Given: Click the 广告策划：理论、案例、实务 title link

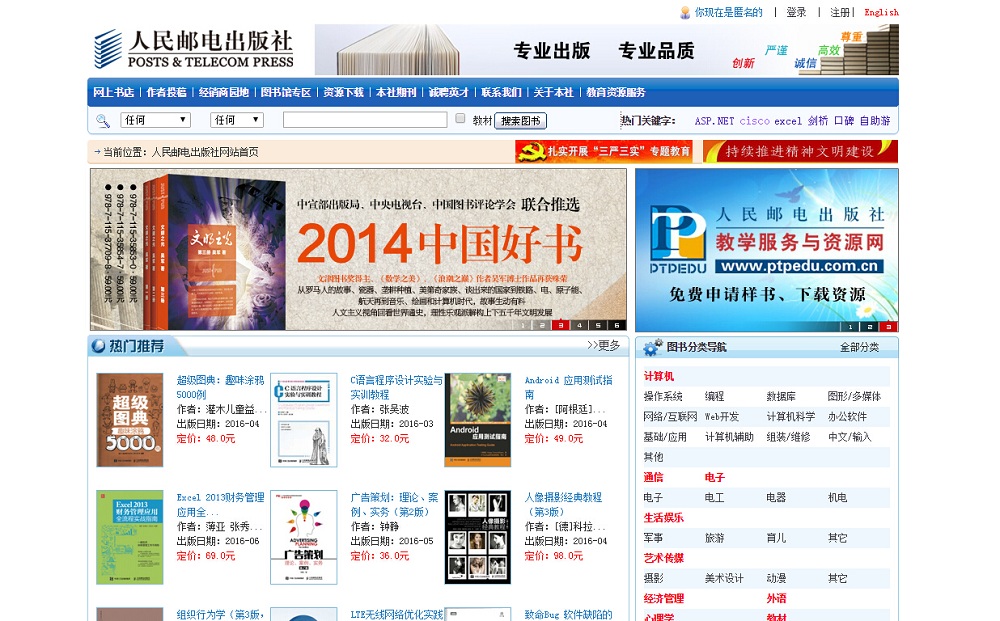Looking at the screenshot, I should [x=394, y=504].
